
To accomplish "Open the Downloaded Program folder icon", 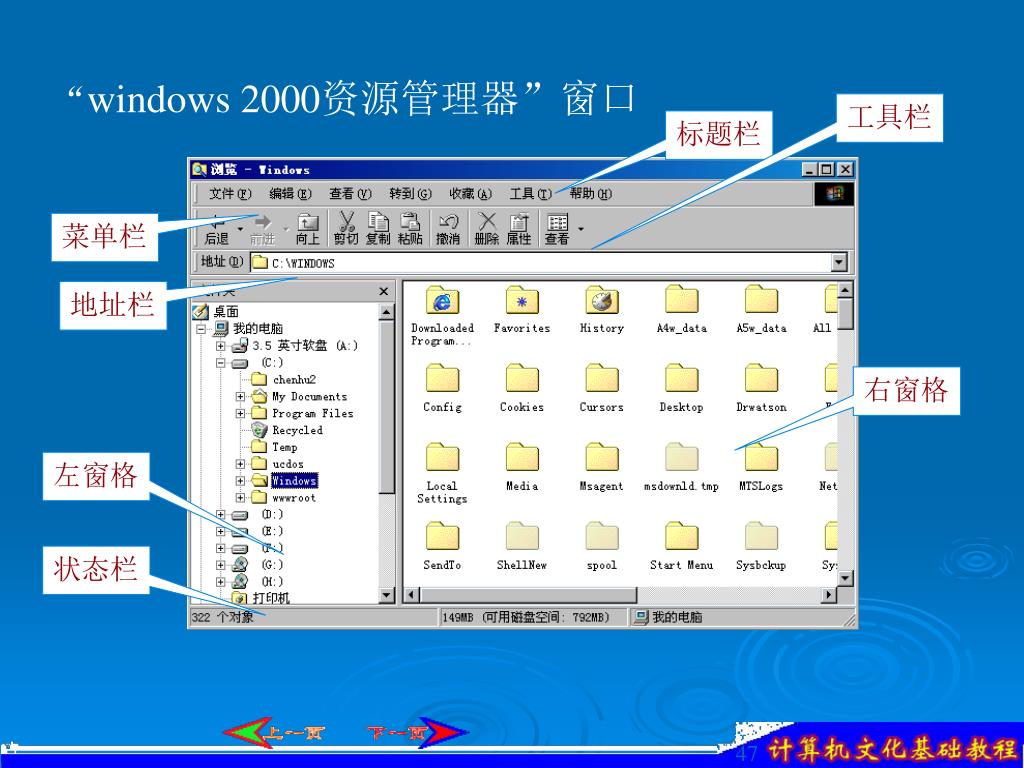I will [442, 301].
